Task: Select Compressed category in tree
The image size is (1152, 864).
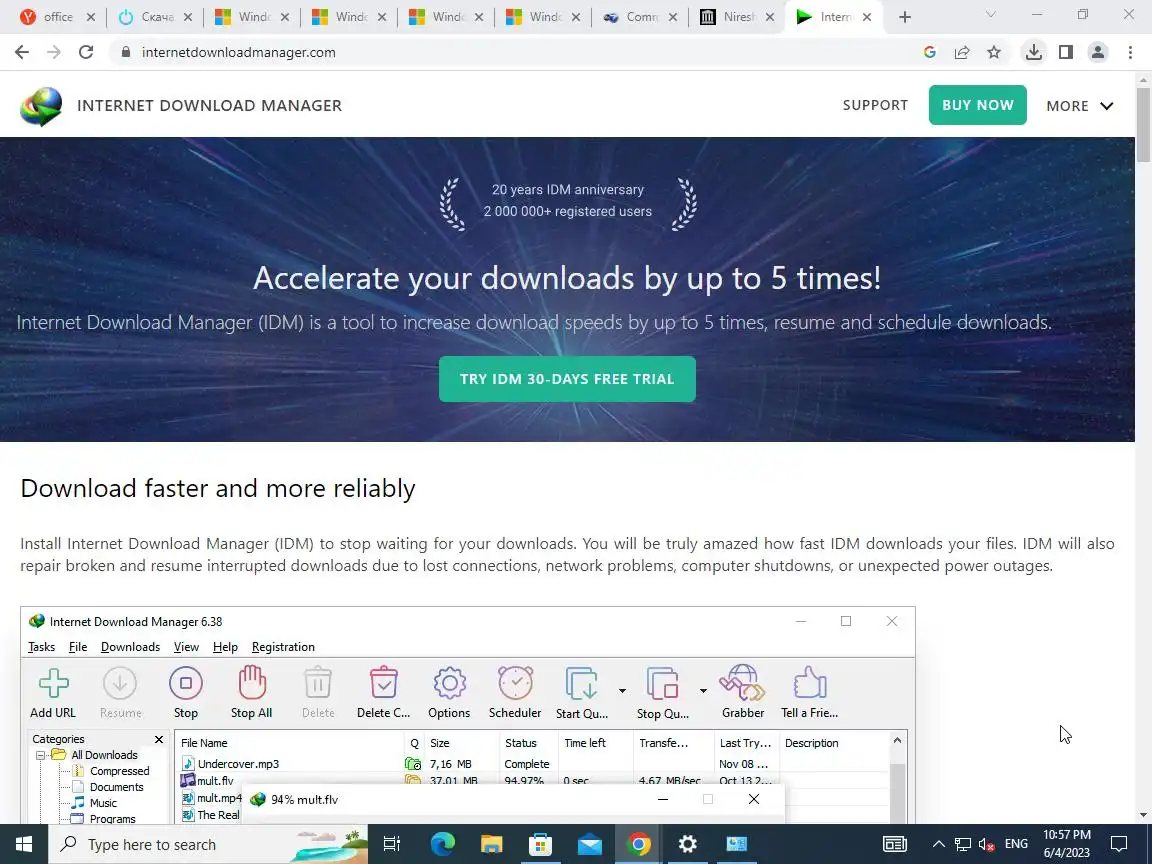Action: [x=119, y=771]
